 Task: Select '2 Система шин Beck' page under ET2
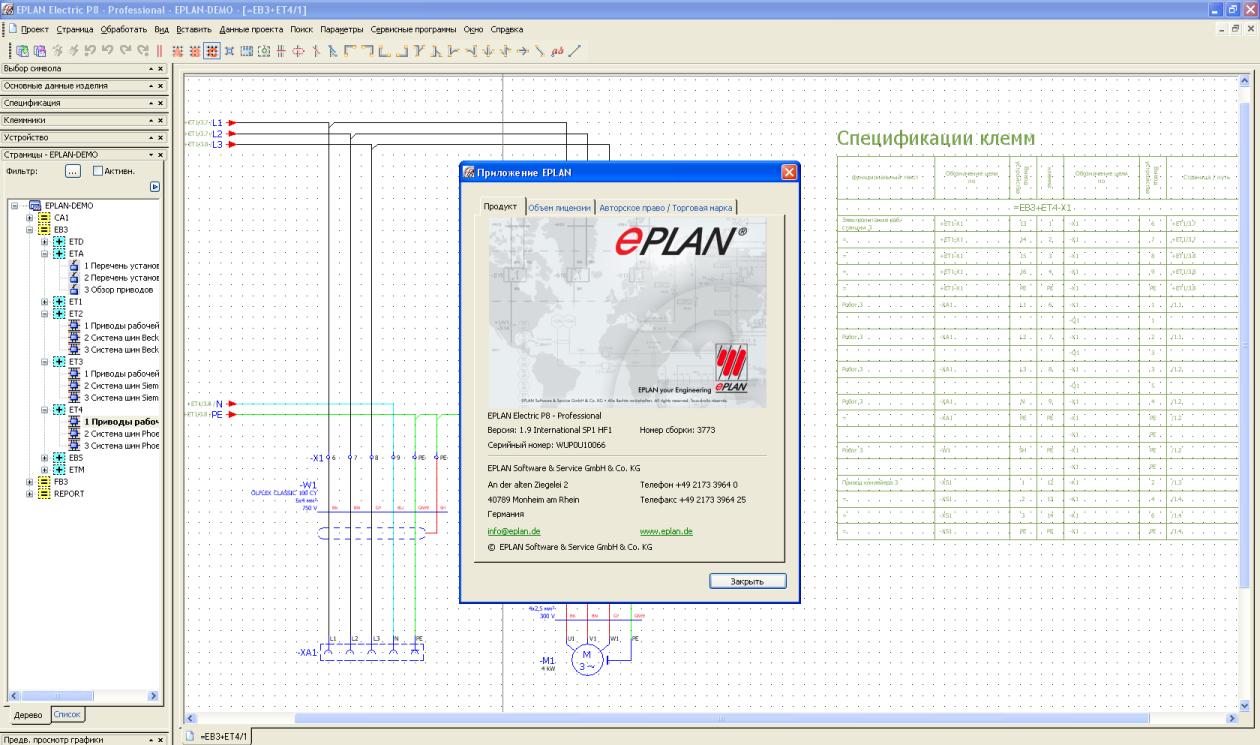[x=120, y=337]
